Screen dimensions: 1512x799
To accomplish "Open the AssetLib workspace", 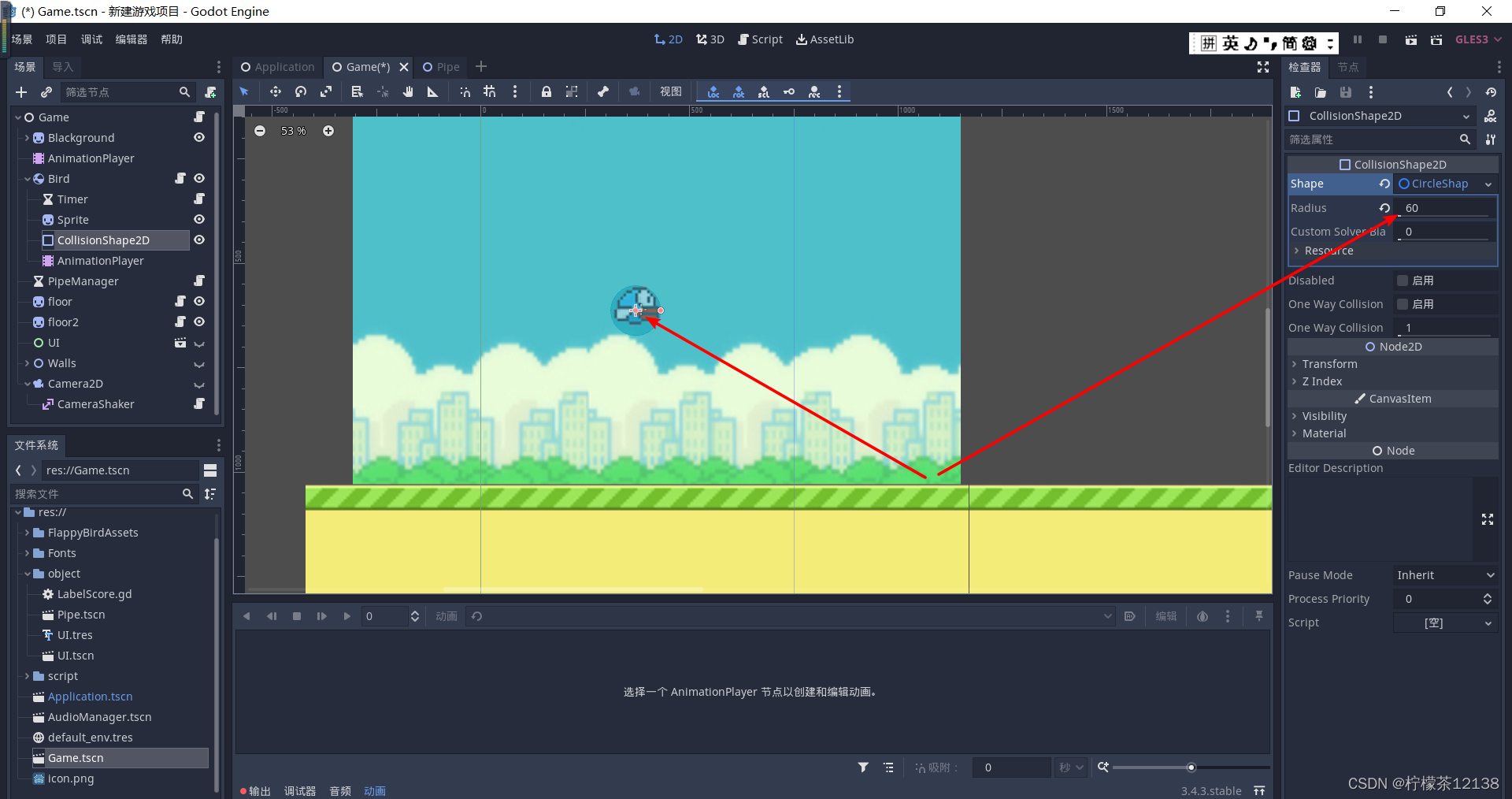I will click(x=825, y=39).
